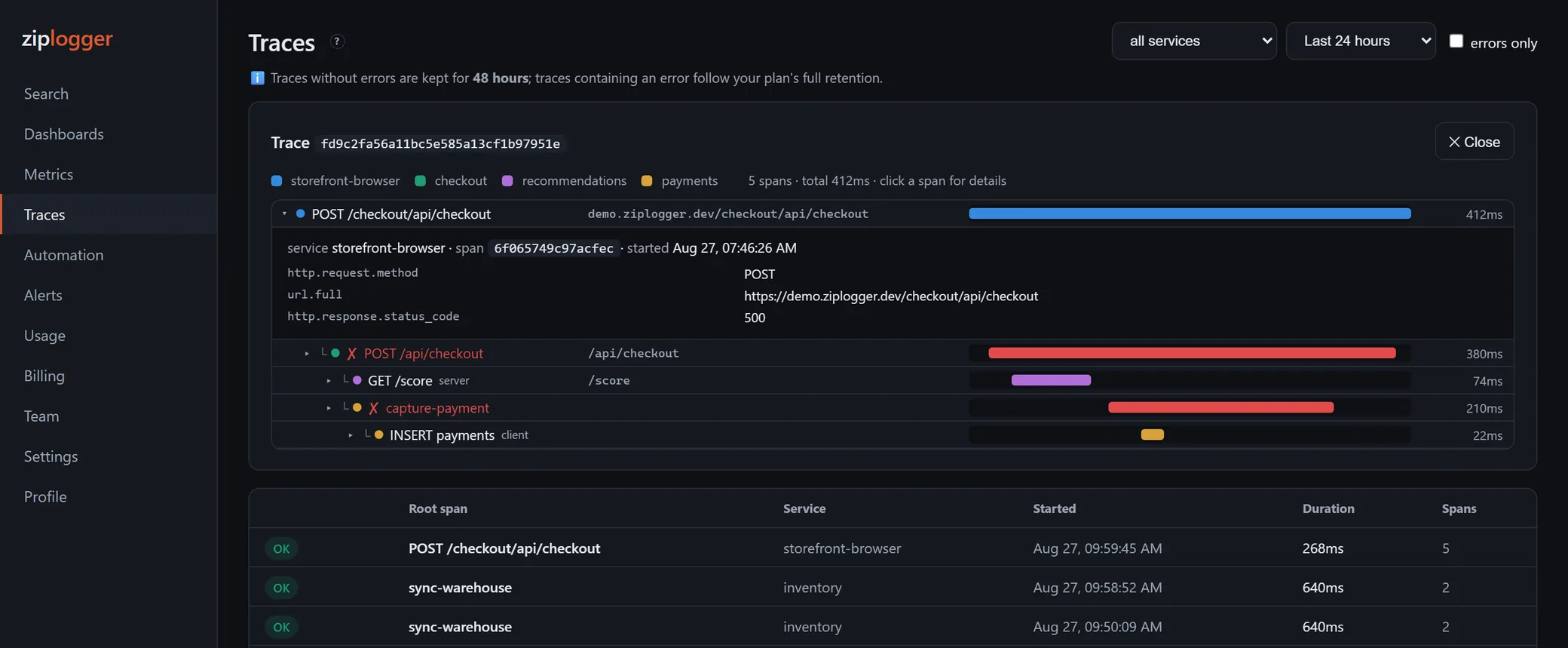Viewport: 1568px width, 648px height.
Task: Click the ziplogger logo
Action: coord(67,38)
